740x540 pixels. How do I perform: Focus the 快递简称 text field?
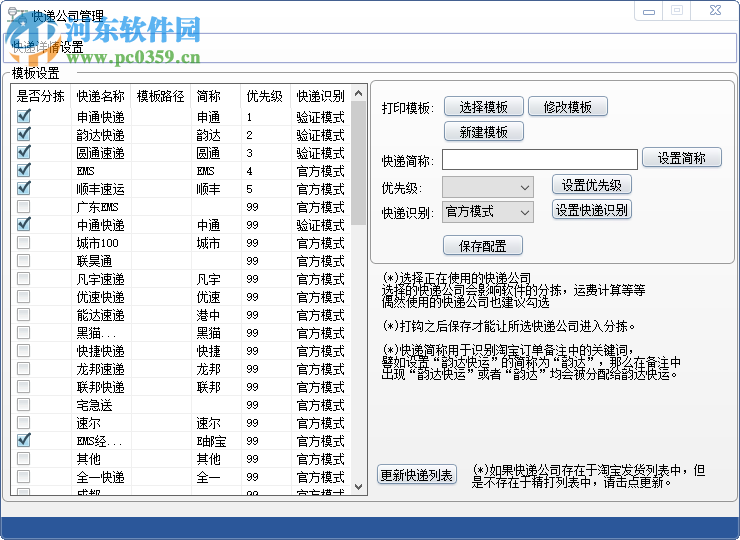point(540,160)
